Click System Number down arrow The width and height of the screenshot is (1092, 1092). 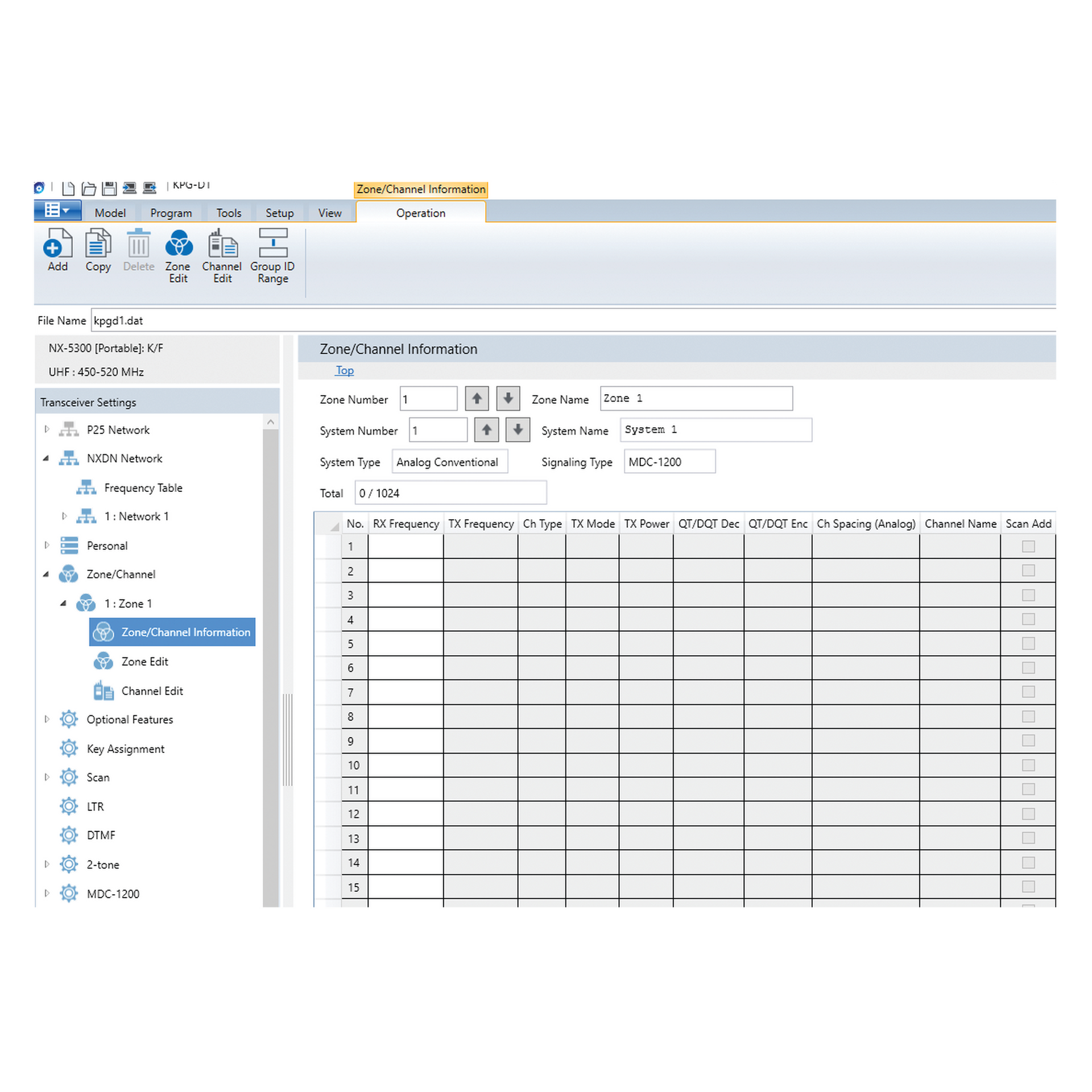point(518,430)
